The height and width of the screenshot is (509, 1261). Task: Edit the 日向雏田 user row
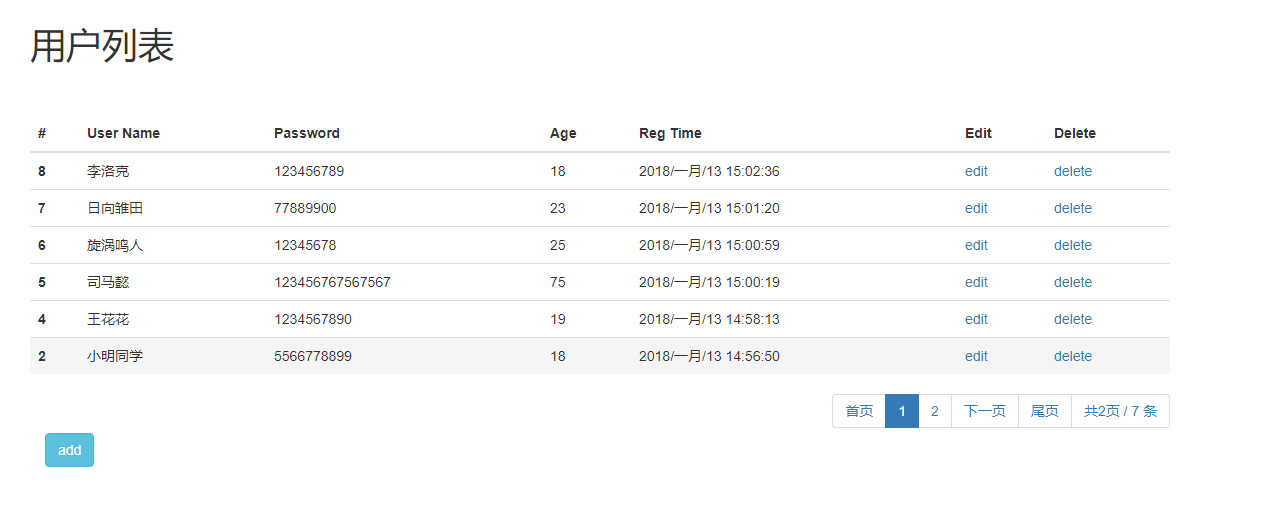(976, 208)
